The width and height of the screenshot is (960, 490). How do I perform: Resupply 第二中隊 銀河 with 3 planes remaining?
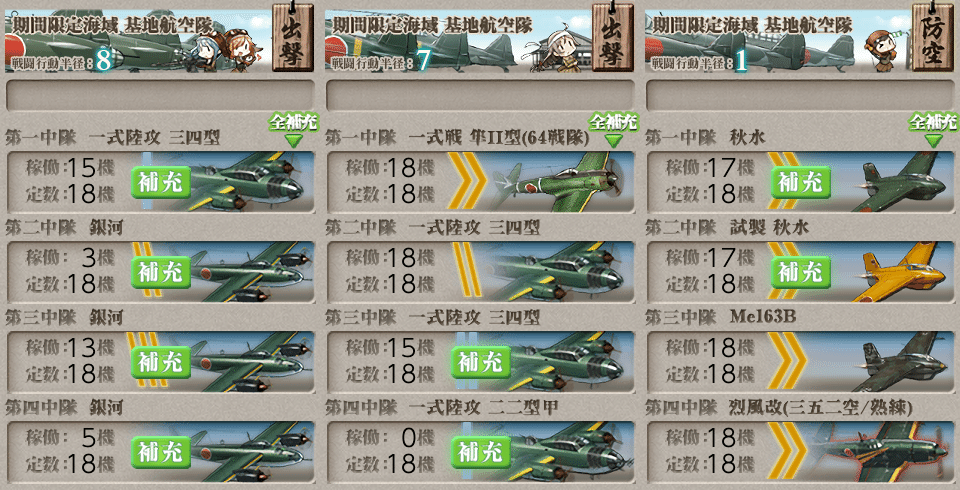(x=160, y=273)
